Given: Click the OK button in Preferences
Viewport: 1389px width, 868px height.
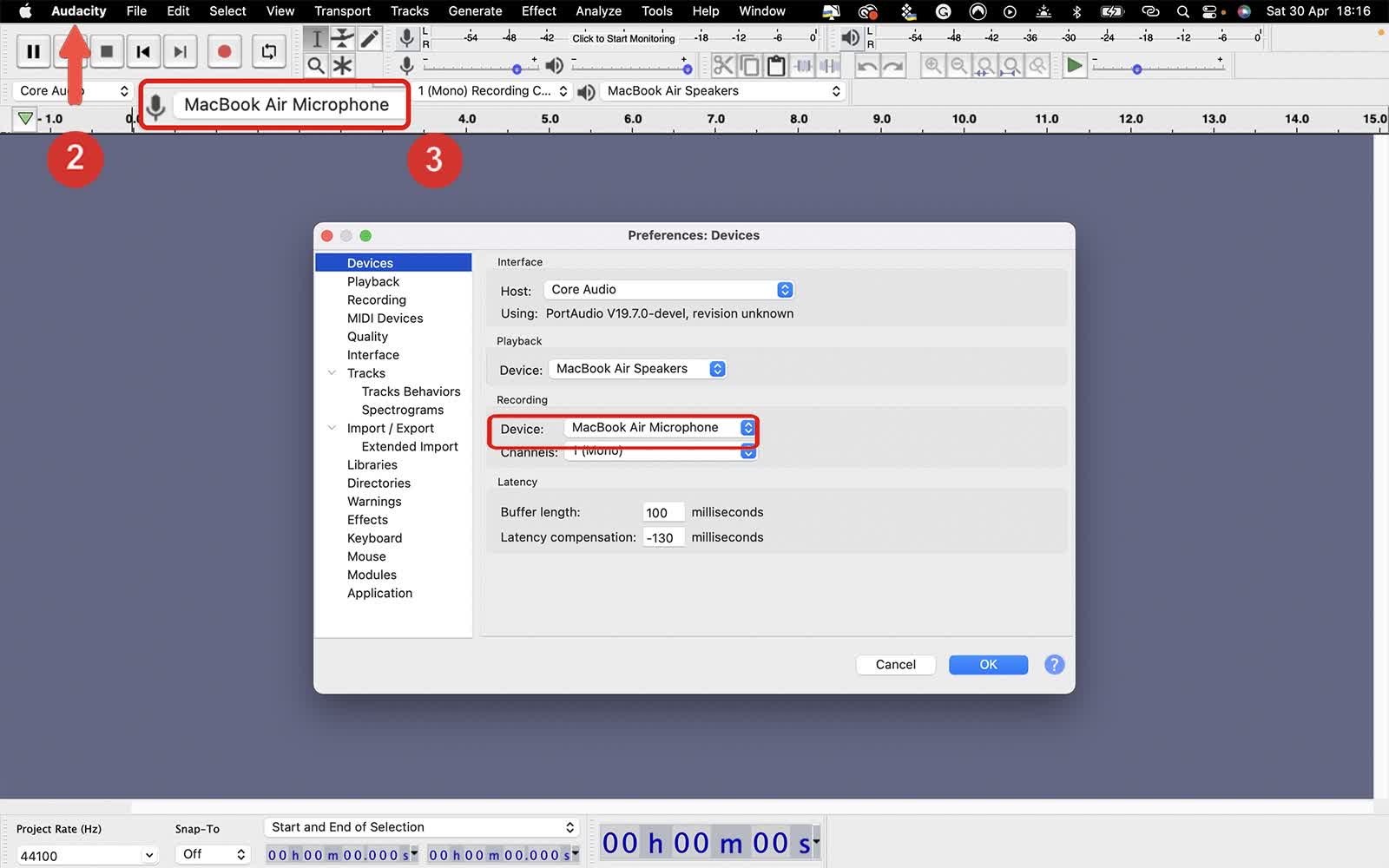Looking at the screenshot, I should tap(989, 665).
